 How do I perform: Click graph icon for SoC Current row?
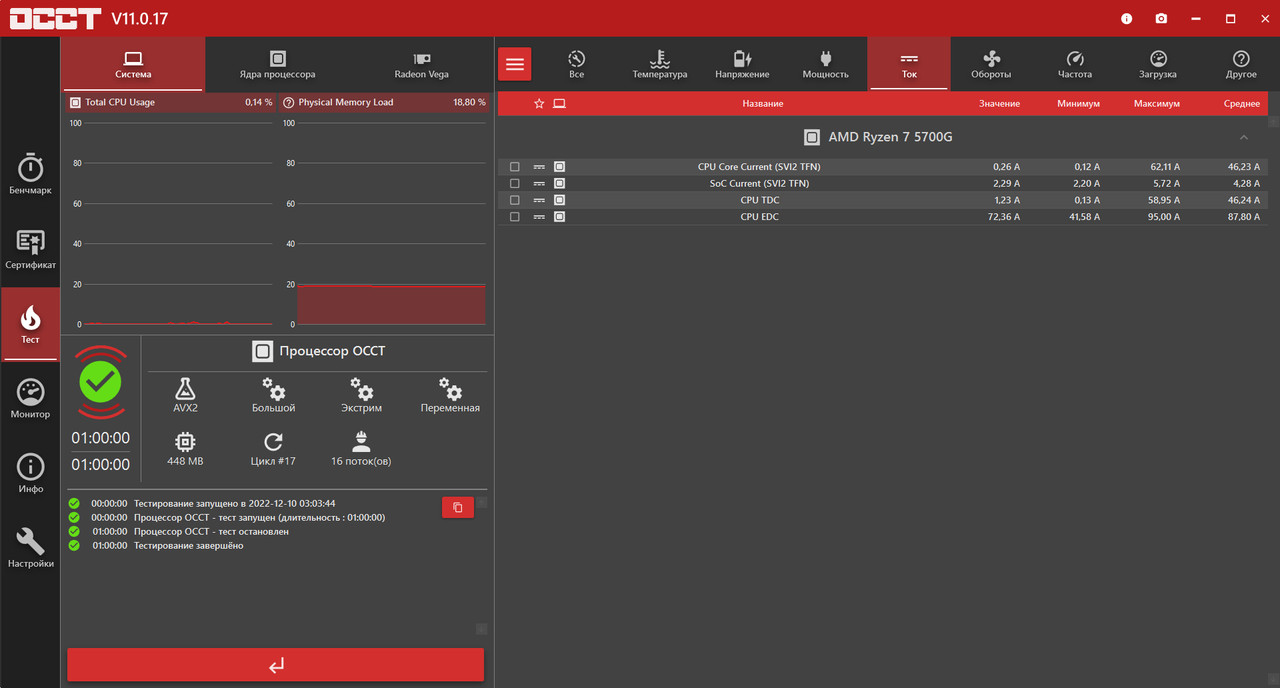[539, 184]
